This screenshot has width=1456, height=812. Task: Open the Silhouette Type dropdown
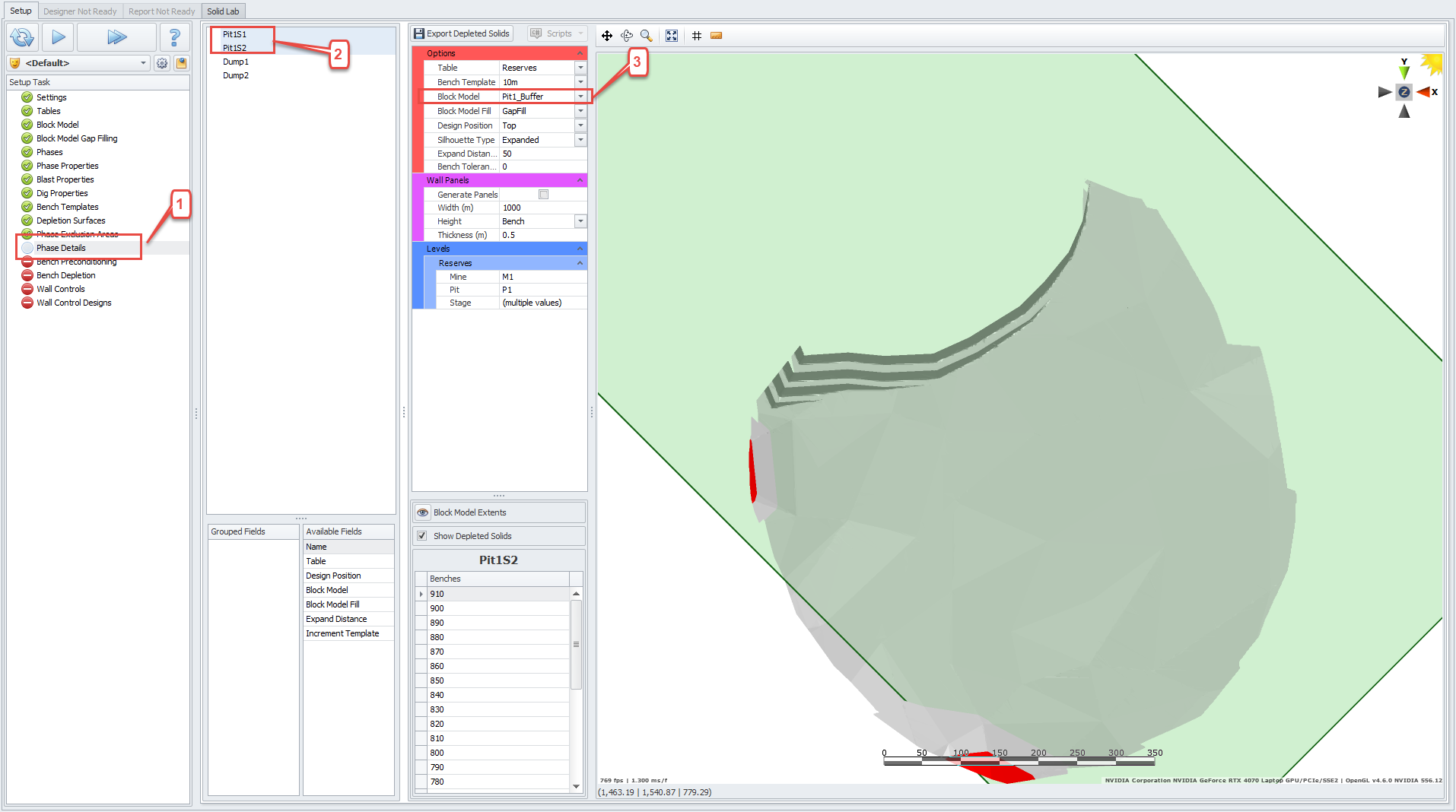tap(580, 140)
